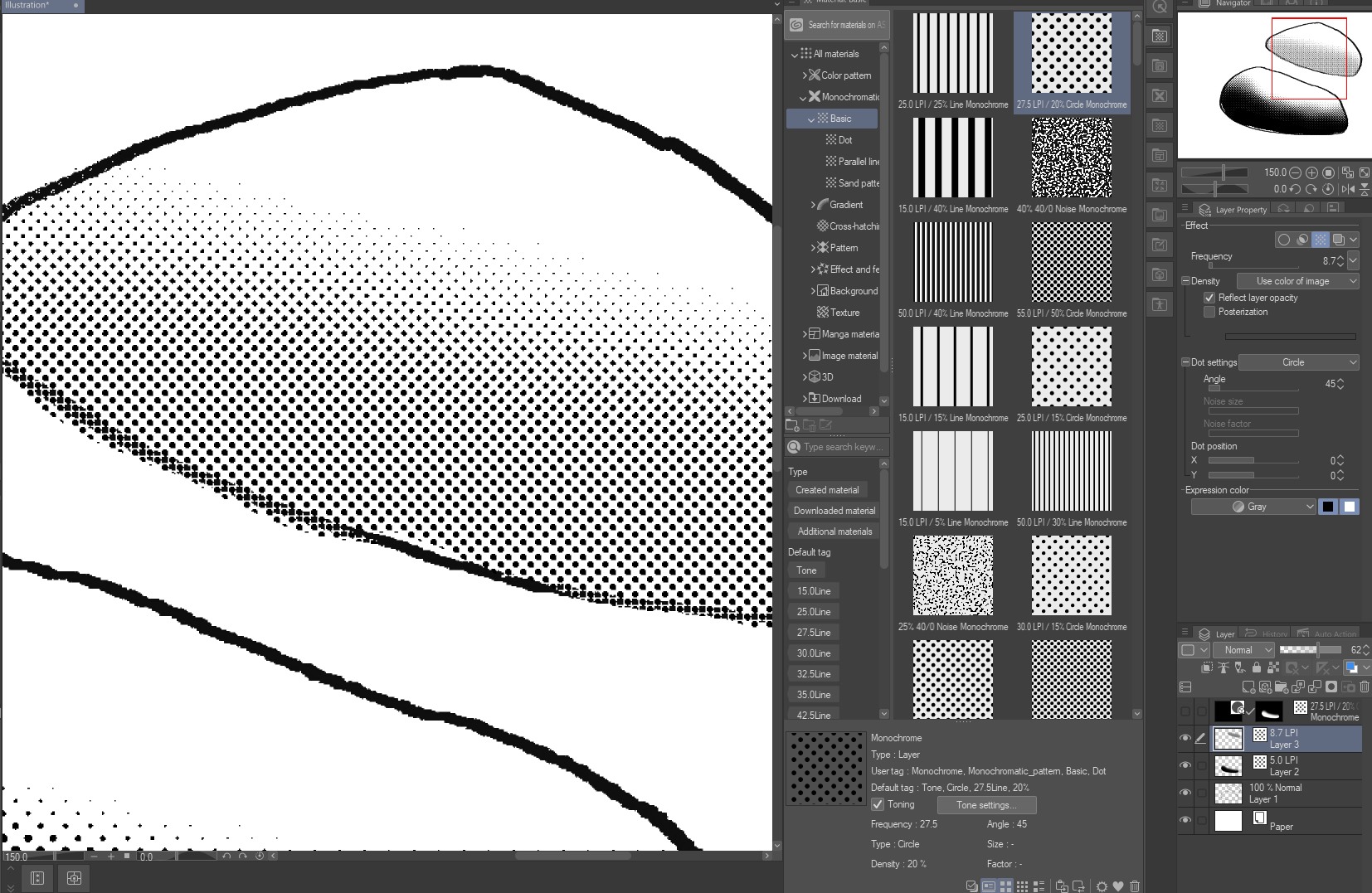The height and width of the screenshot is (893, 1372).
Task: Filter by Downloaded material type
Action: tap(834, 511)
